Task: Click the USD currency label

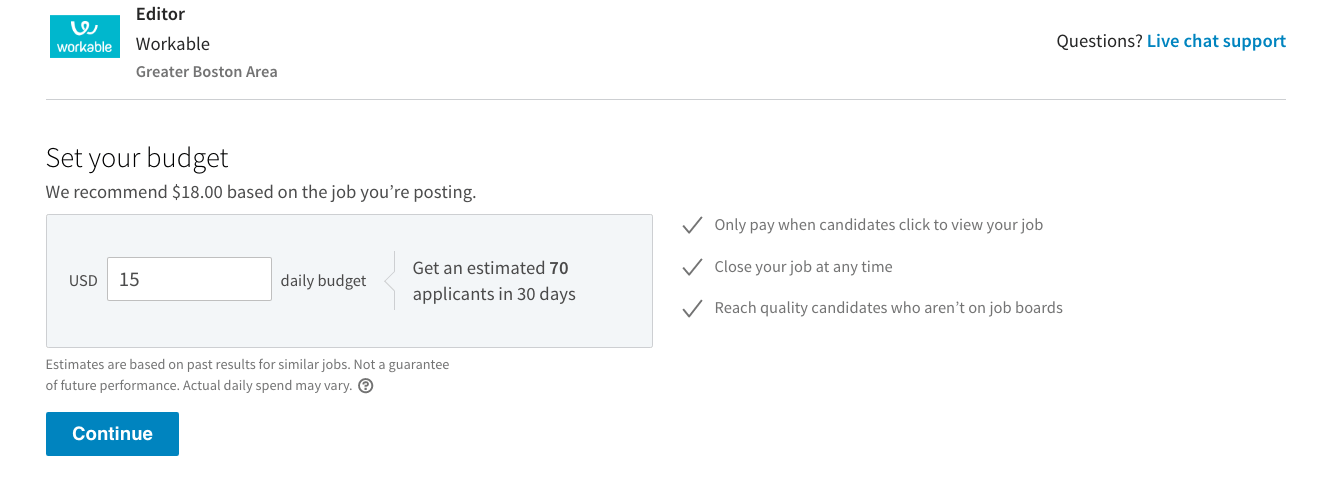Action: pos(83,281)
